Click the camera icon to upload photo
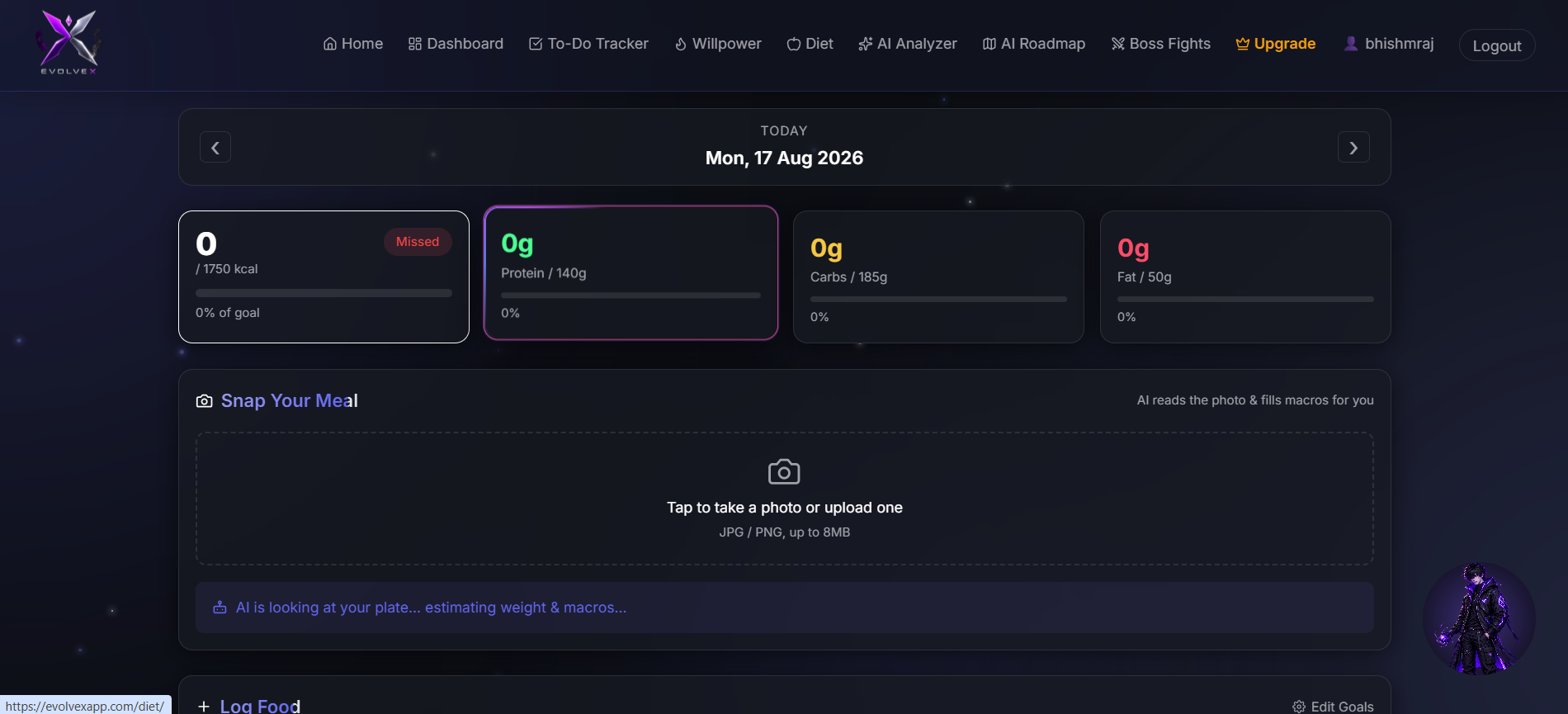The height and width of the screenshot is (714, 1568). (784, 472)
